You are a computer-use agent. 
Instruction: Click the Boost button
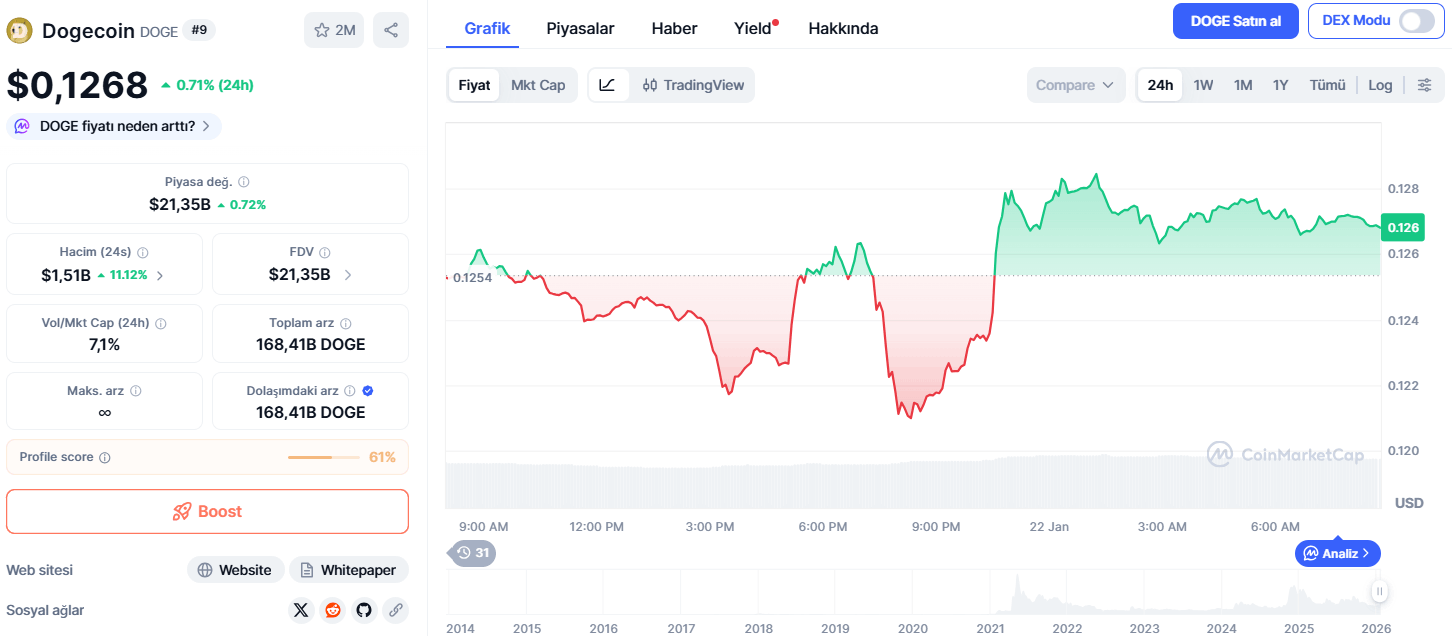pos(207,511)
